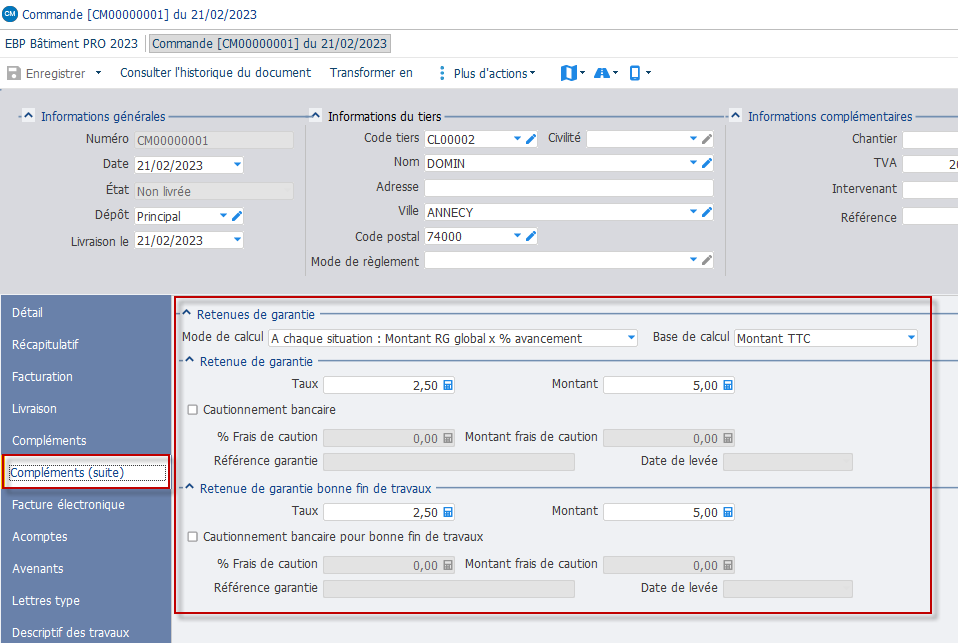Open the Nom DOMIN dropdown arrow

tap(693, 163)
